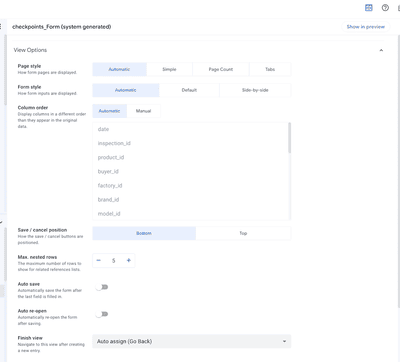Screen dimensions: 400x362
Task: Click the column order list scrollbar
Action: pyautogui.click(x=289, y=138)
